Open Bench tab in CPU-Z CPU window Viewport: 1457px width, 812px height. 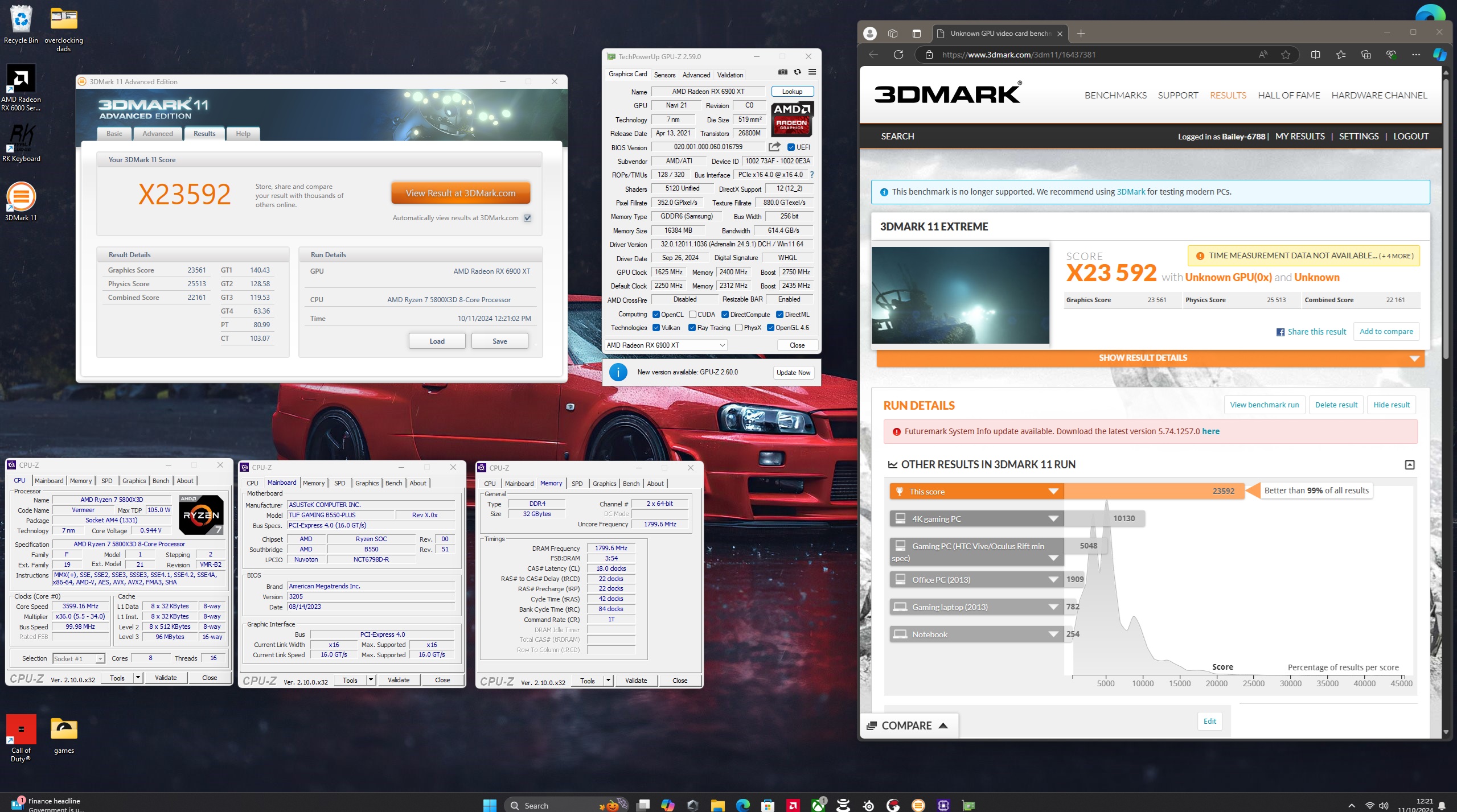[x=161, y=481]
